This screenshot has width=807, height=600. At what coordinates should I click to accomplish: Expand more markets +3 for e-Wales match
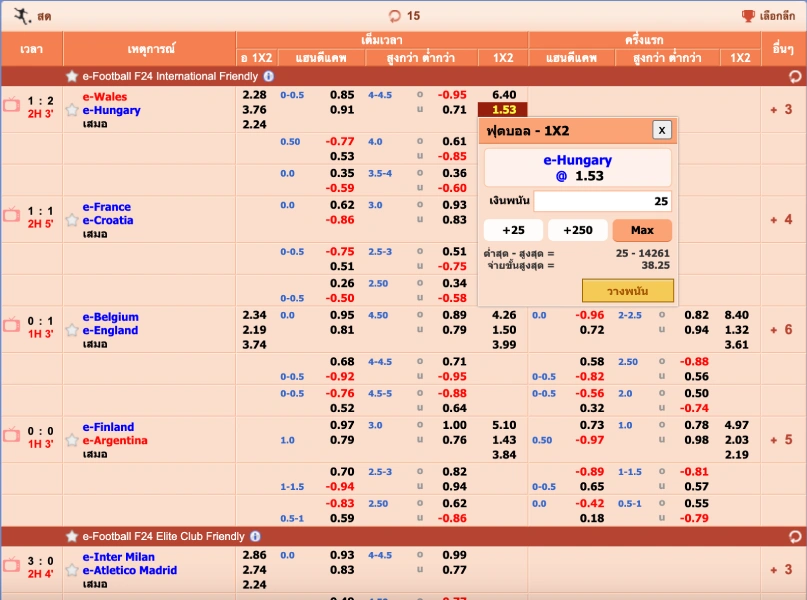[x=781, y=110]
